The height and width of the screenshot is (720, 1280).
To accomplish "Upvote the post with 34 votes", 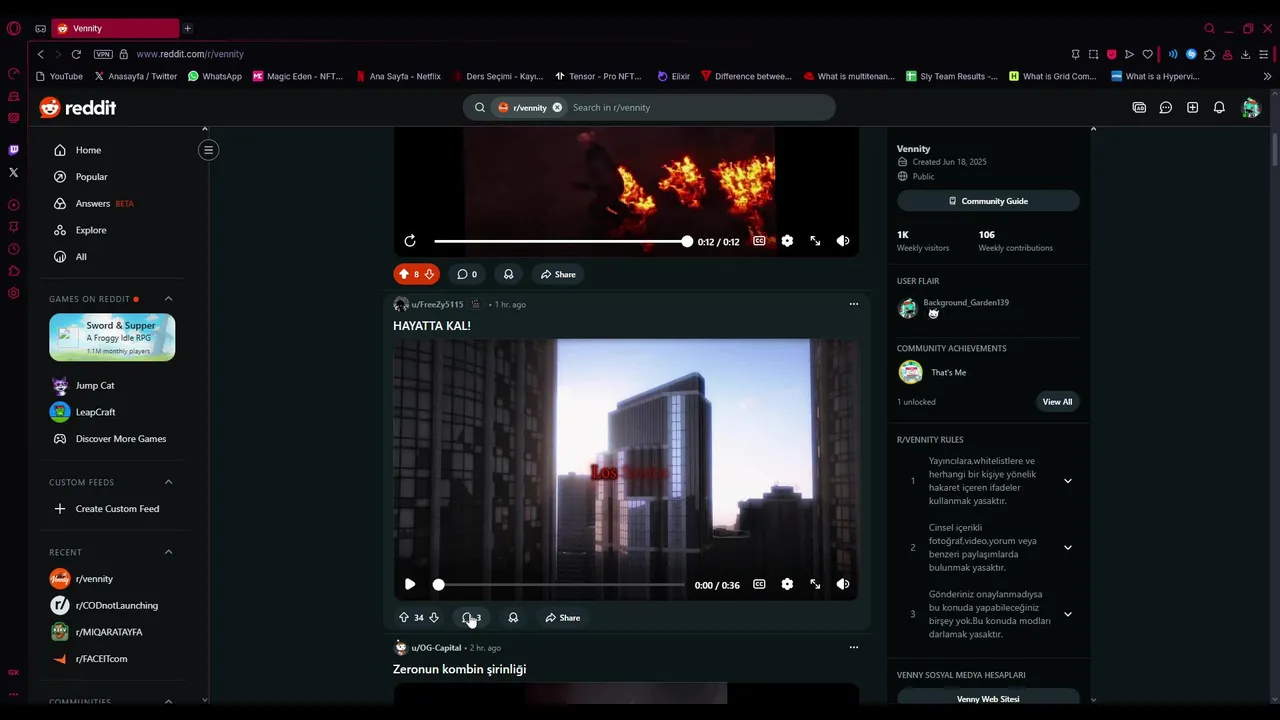I will click(404, 618).
